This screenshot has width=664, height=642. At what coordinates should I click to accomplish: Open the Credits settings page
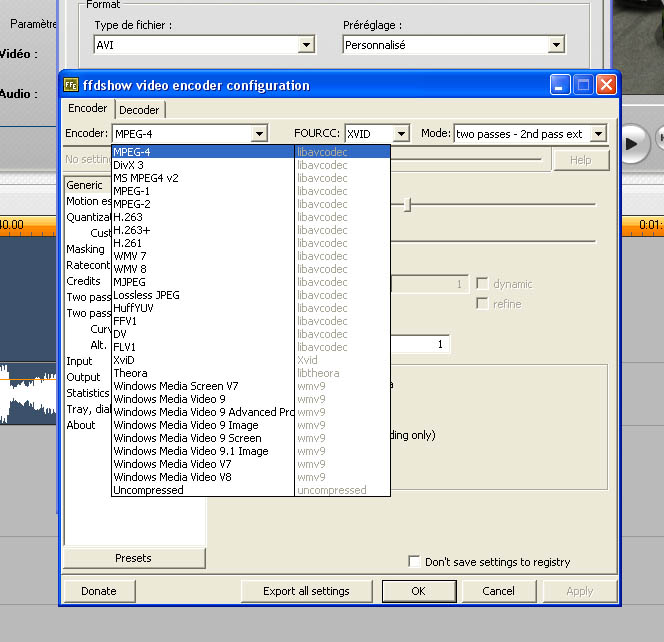coord(83,281)
